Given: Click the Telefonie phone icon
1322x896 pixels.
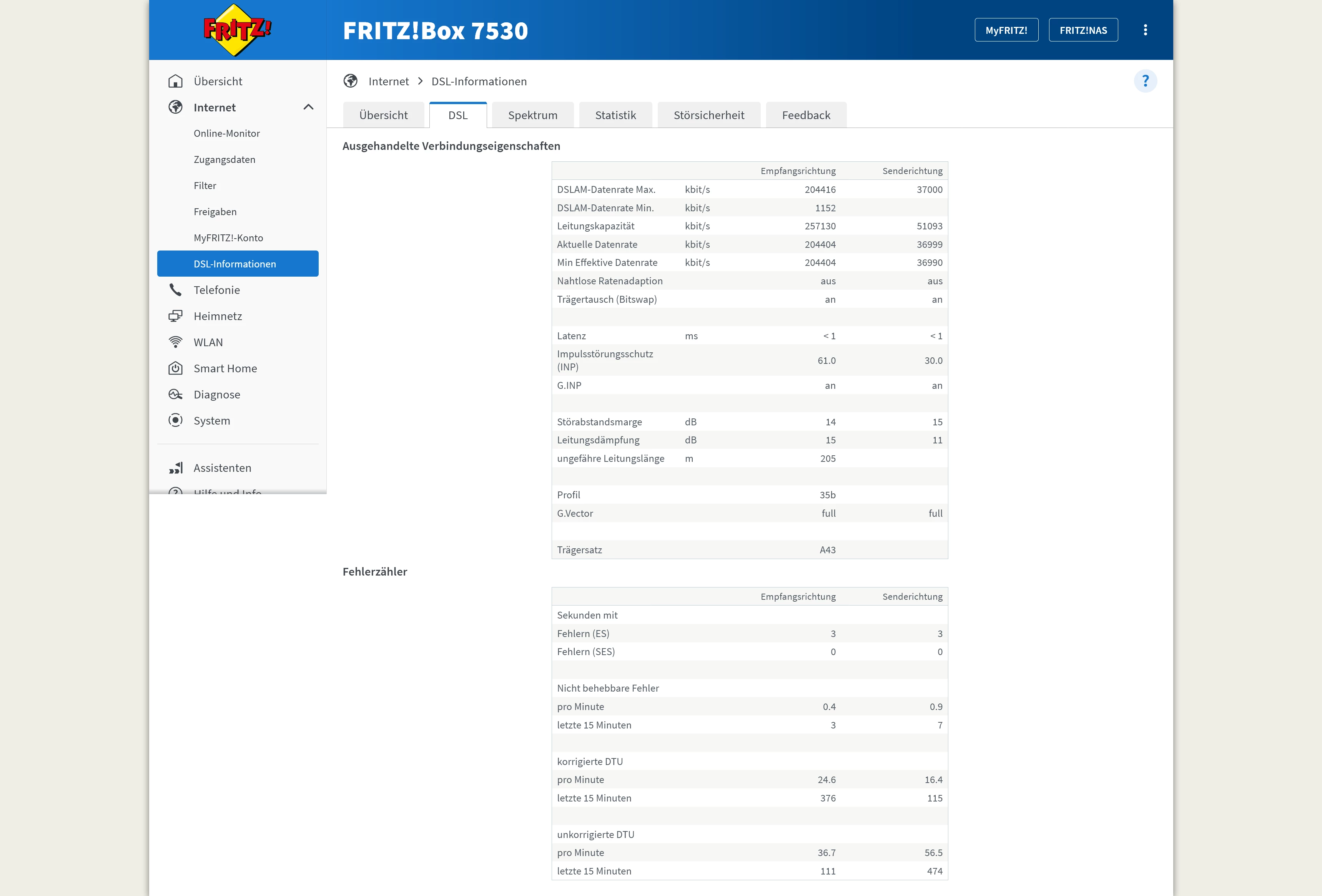Looking at the screenshot, I should [x=175, y=290].
